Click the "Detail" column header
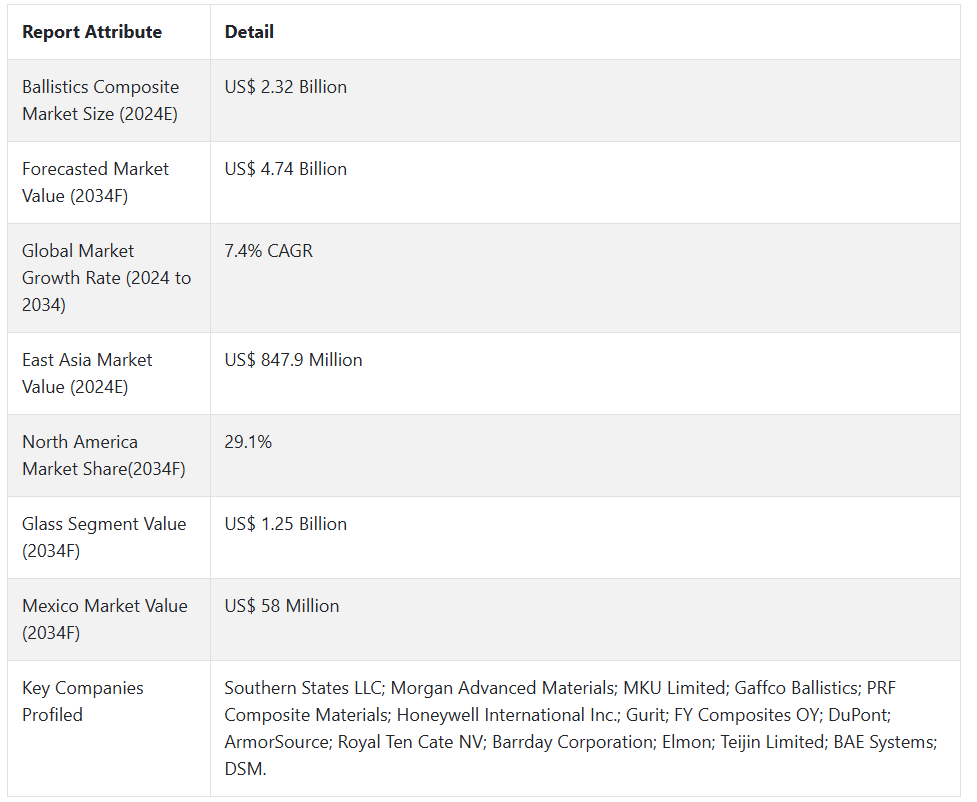This screenshot has width=977, height=802. coord(249,32)
